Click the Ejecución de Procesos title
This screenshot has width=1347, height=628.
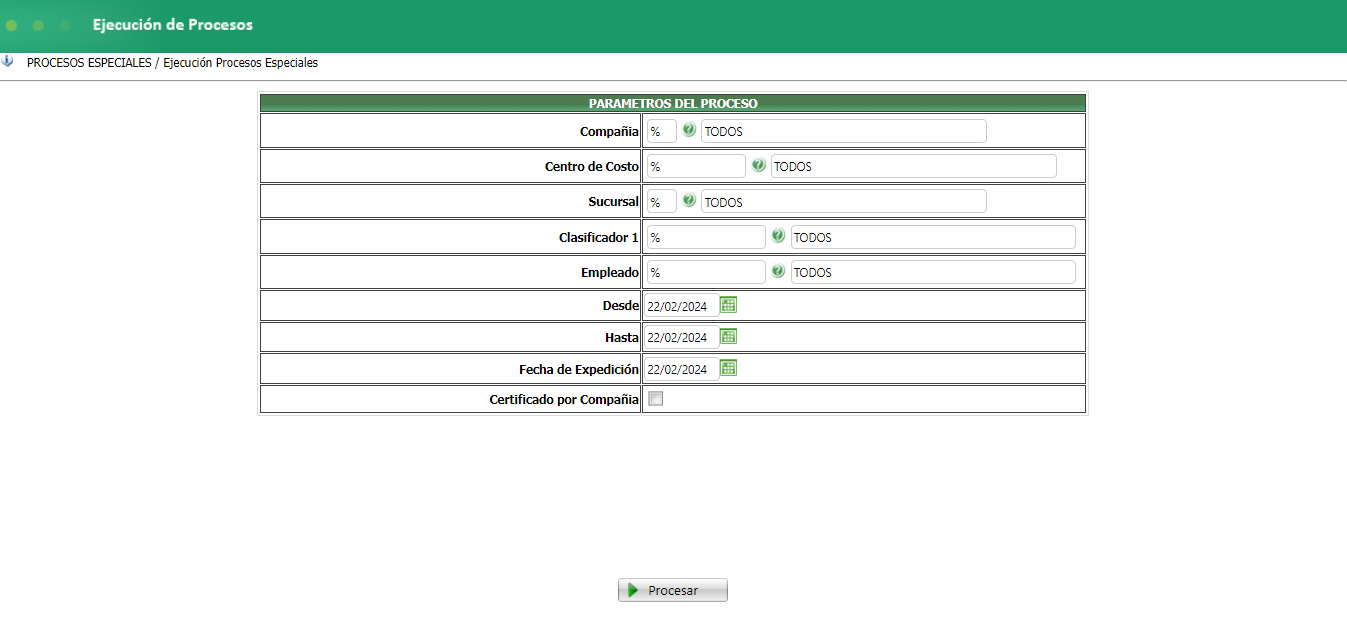pos(173,24)
